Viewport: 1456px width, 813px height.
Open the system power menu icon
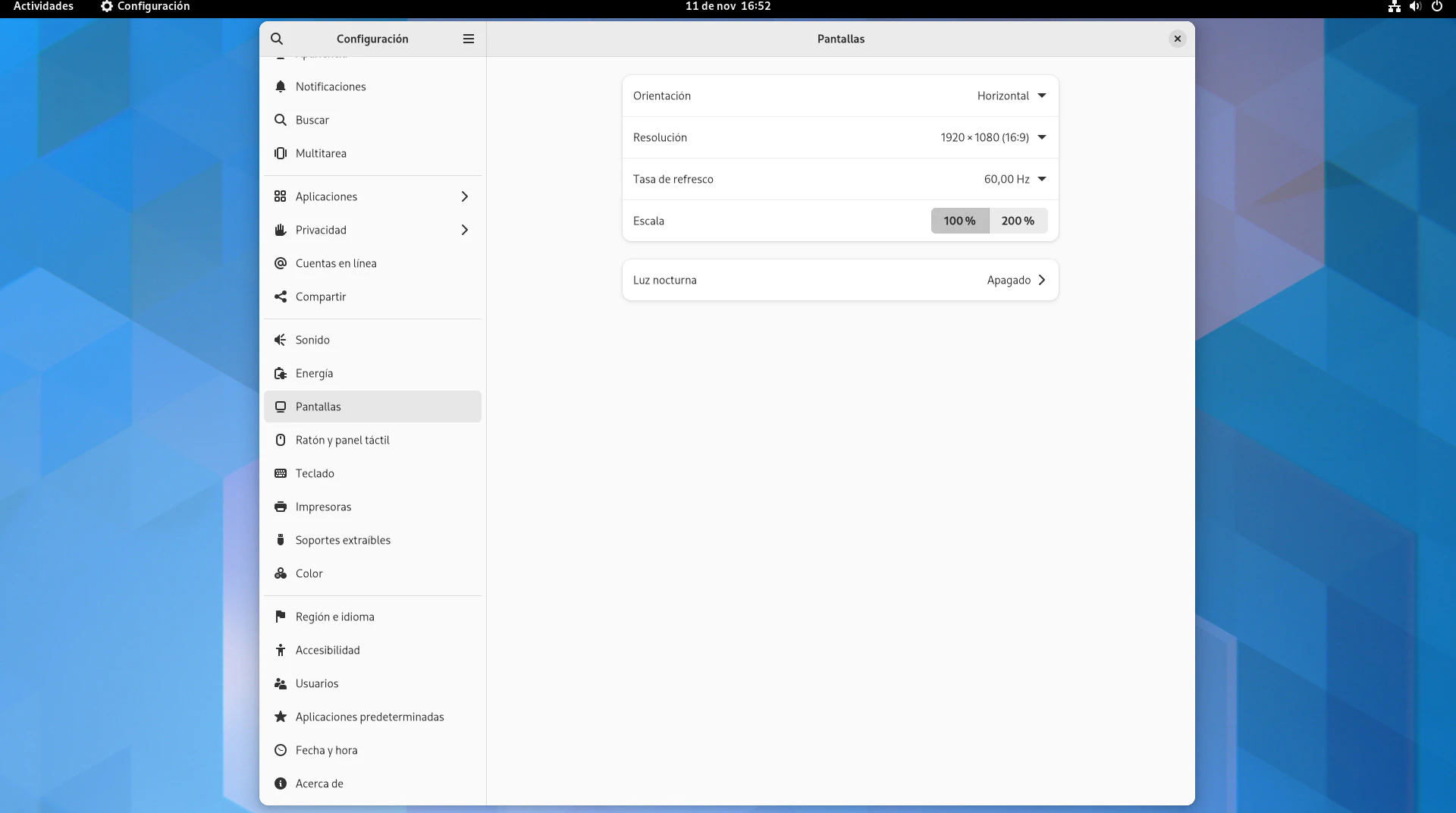pyautogui.click(x=1436, y=7)
